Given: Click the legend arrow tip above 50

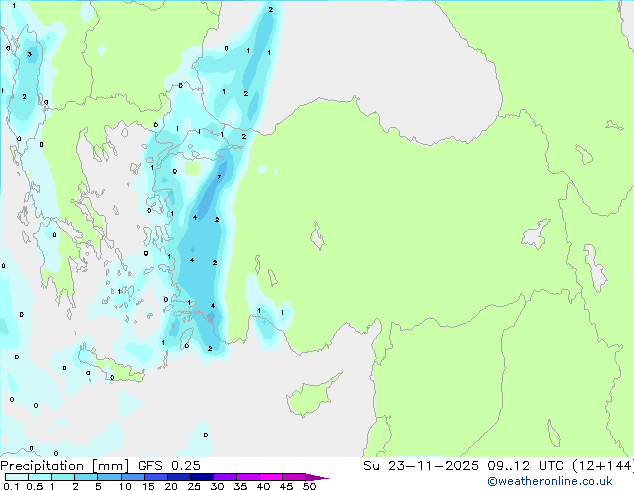Looking at the screenshot, I should (x=317, y=477).
